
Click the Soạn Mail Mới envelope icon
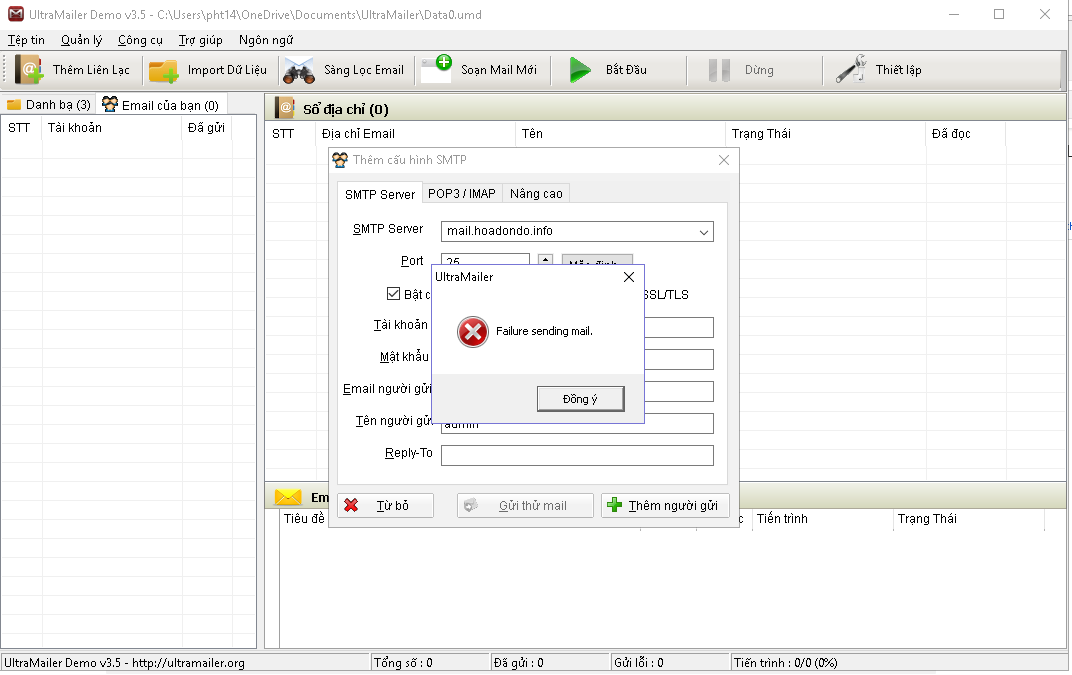pyautogui.click(x=436, y=69)
